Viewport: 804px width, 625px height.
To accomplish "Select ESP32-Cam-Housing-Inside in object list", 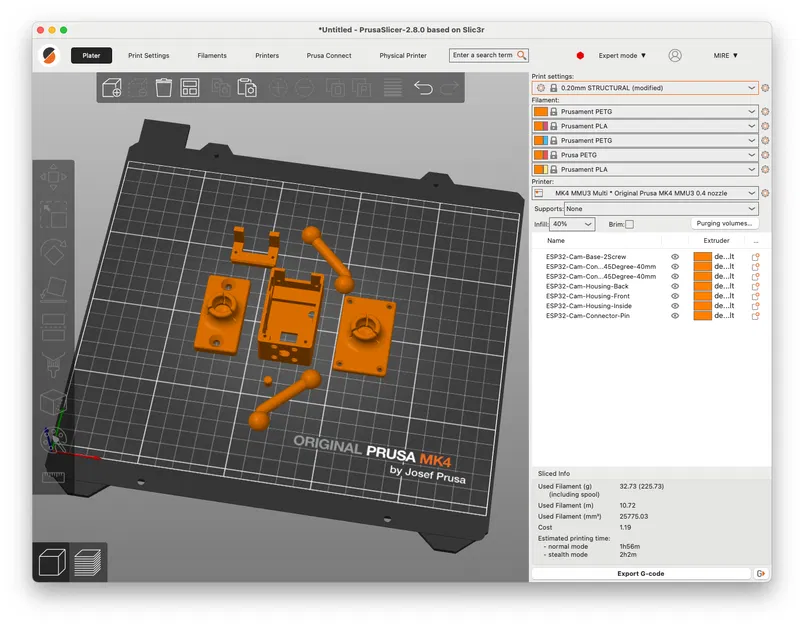I will (589, 306).
